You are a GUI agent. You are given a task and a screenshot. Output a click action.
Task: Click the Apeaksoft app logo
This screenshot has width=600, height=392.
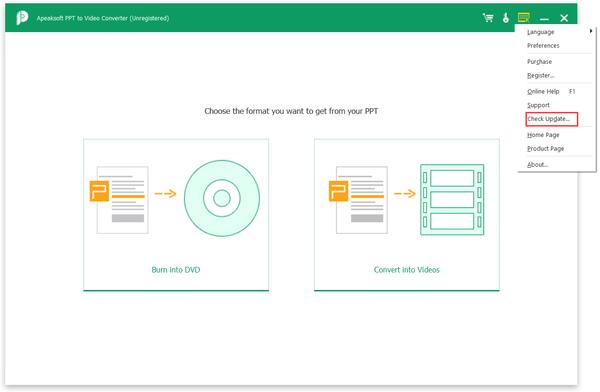click(x=22, y=18)
